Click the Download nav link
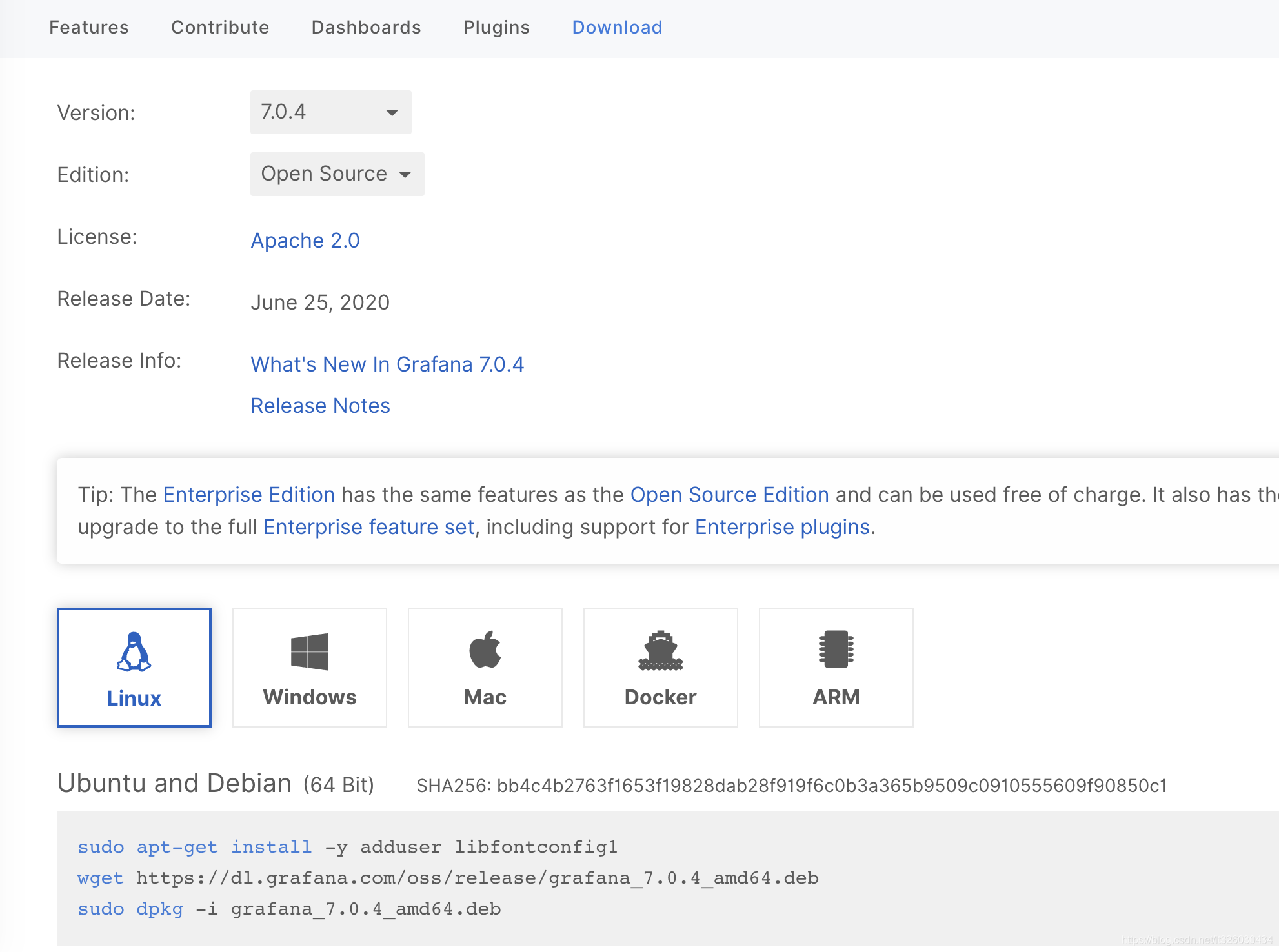The width and height of the screenshot is (1279, 952). (617, 27)
